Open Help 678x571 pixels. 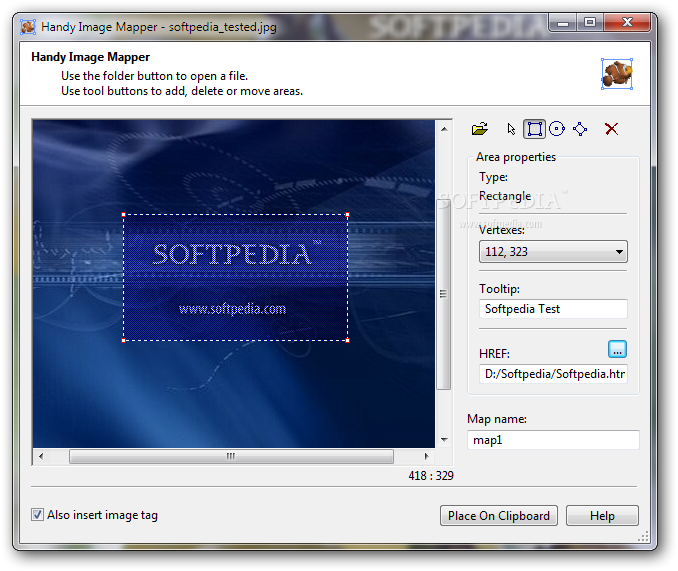click(602, 516)
